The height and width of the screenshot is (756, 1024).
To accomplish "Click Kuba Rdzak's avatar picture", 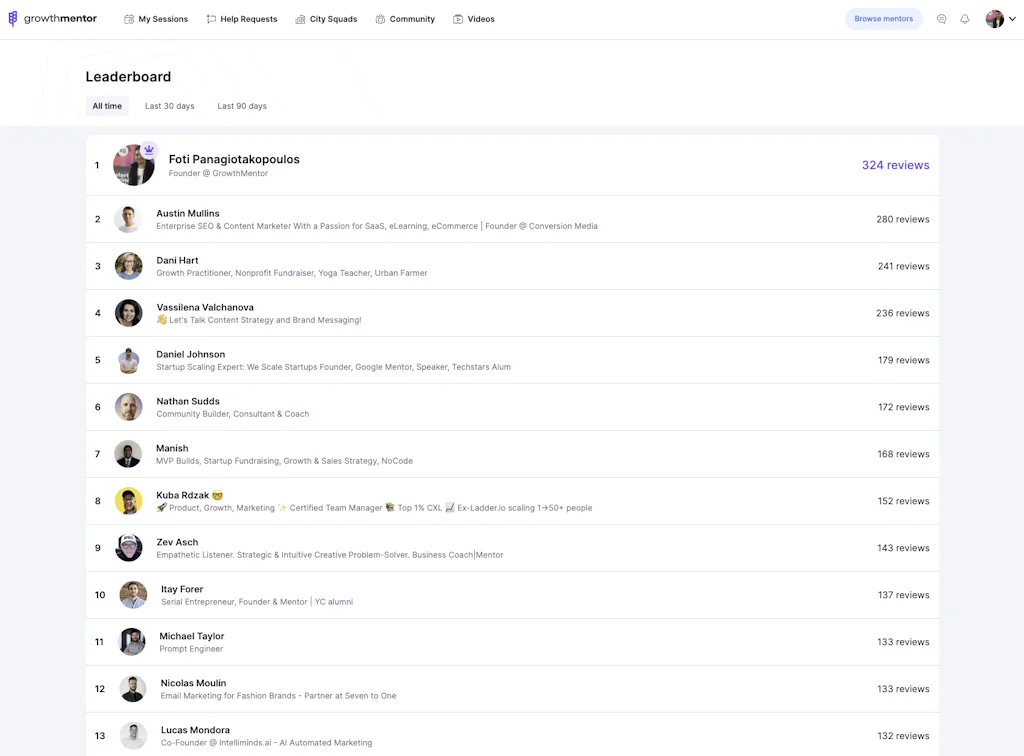I will coord(128,500).
